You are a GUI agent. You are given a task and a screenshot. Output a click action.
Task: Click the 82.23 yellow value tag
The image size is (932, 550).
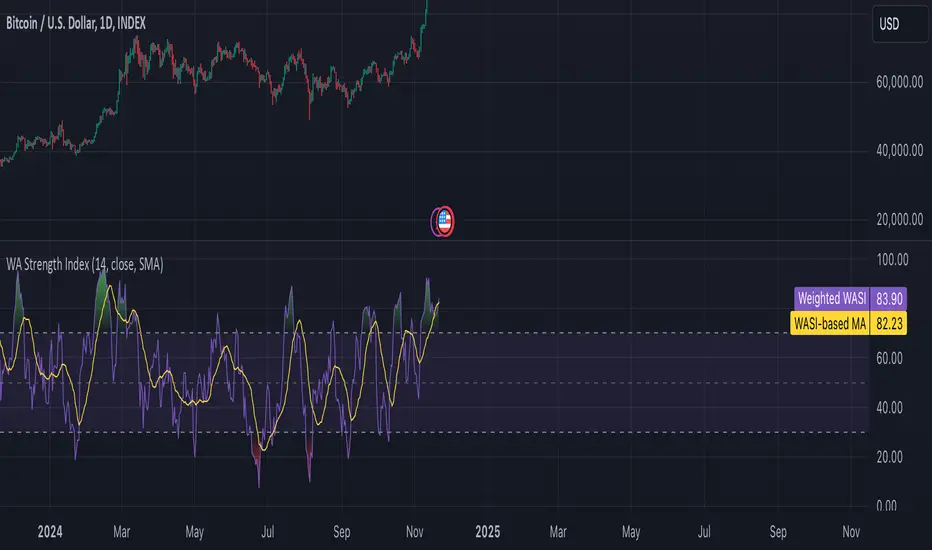click(x=889, y=323)
